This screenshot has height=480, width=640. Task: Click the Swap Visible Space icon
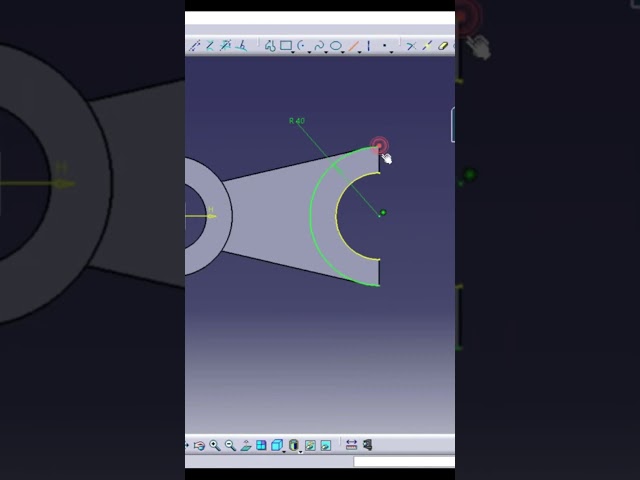pos(326,445)
